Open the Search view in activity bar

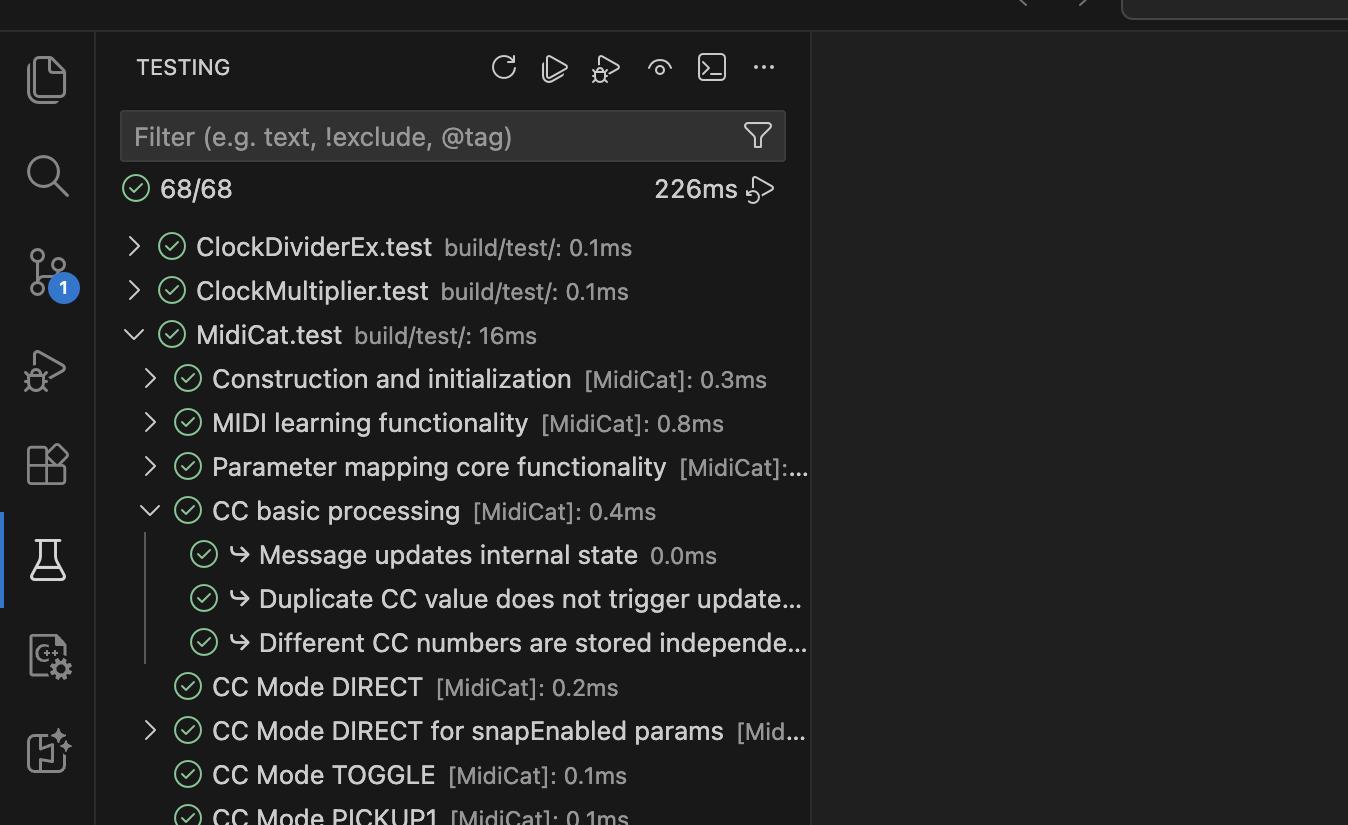click(x=47, y=176)
